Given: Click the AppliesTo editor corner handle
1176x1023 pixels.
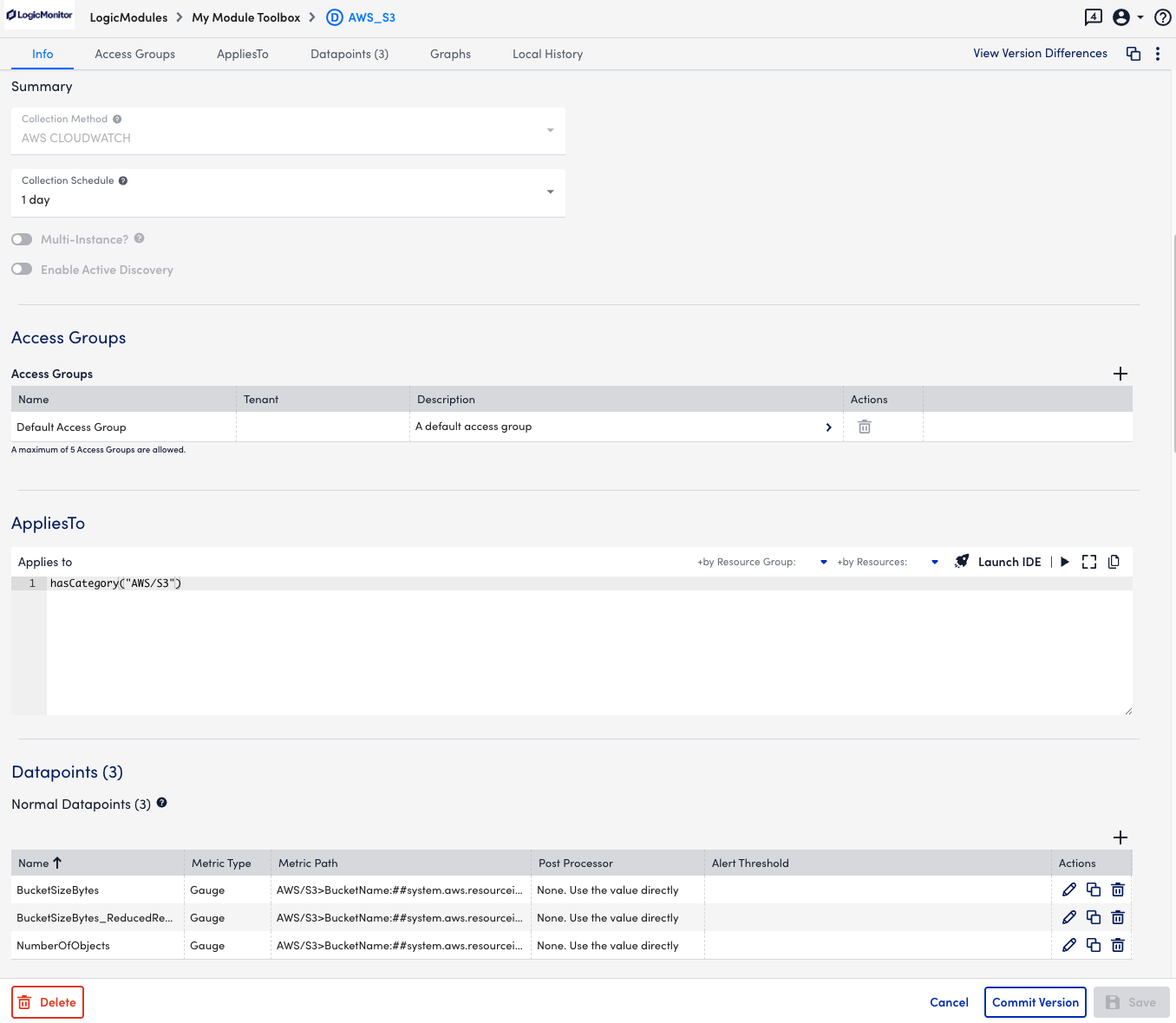Looking at the screenshot, I should tap(1128, 711).
